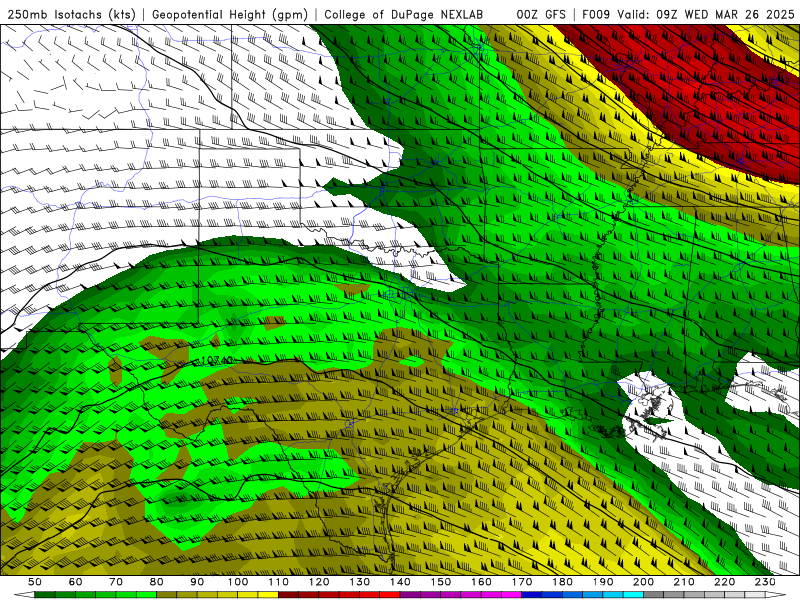800x600 pixels.
Task: Click the color bar's left end arrow
Action: (24, 594)
